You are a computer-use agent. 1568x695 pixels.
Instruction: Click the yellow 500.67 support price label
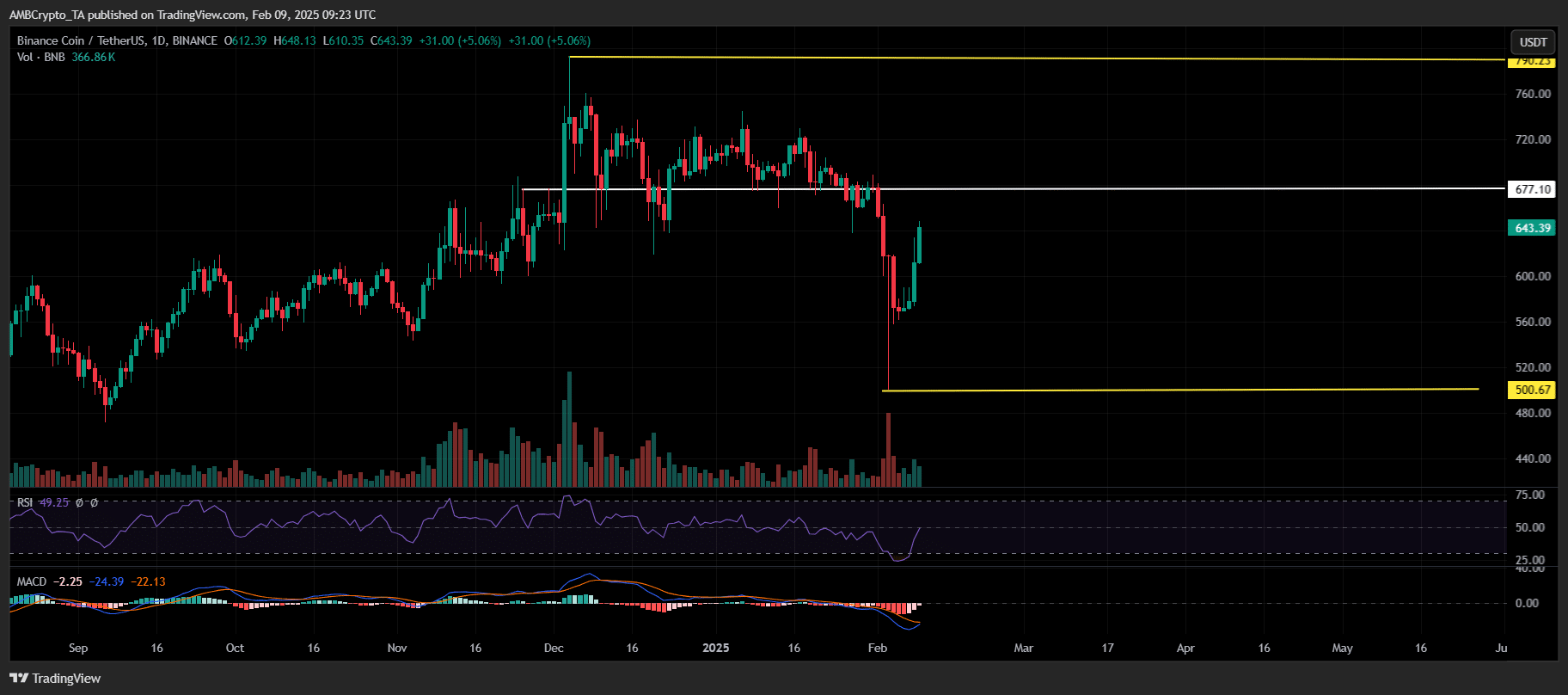pos(1533,390)
